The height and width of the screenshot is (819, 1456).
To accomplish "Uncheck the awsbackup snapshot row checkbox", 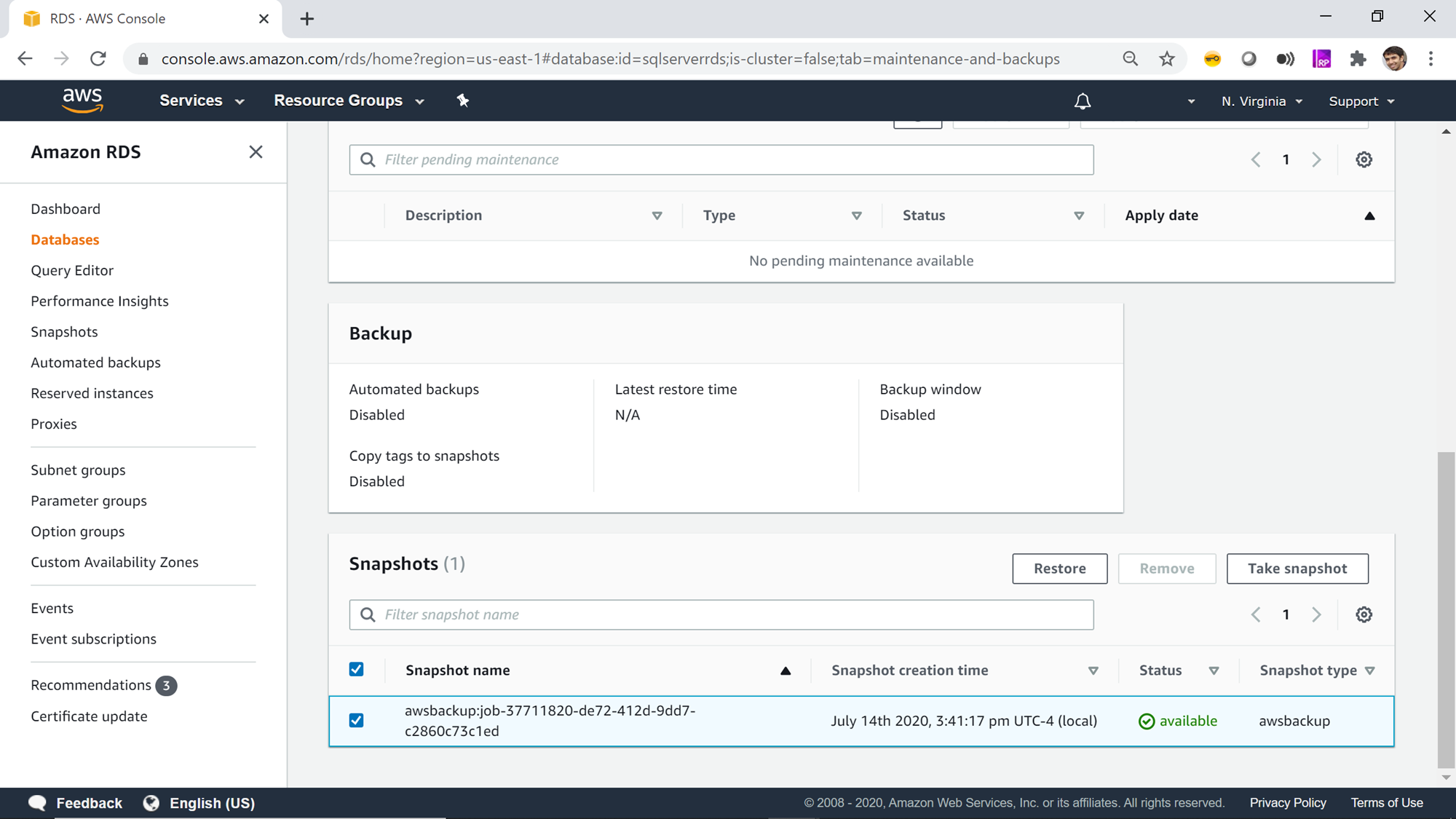I will (x=356, y=720).
